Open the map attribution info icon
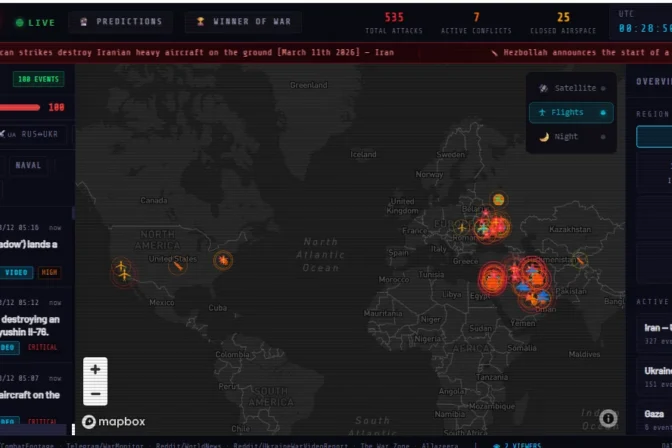Screen dimensions: 672x448 click(x=608, y=418)
